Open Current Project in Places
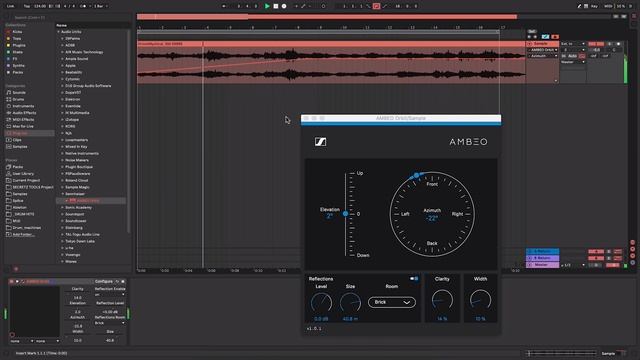 [x=26, y=180]
